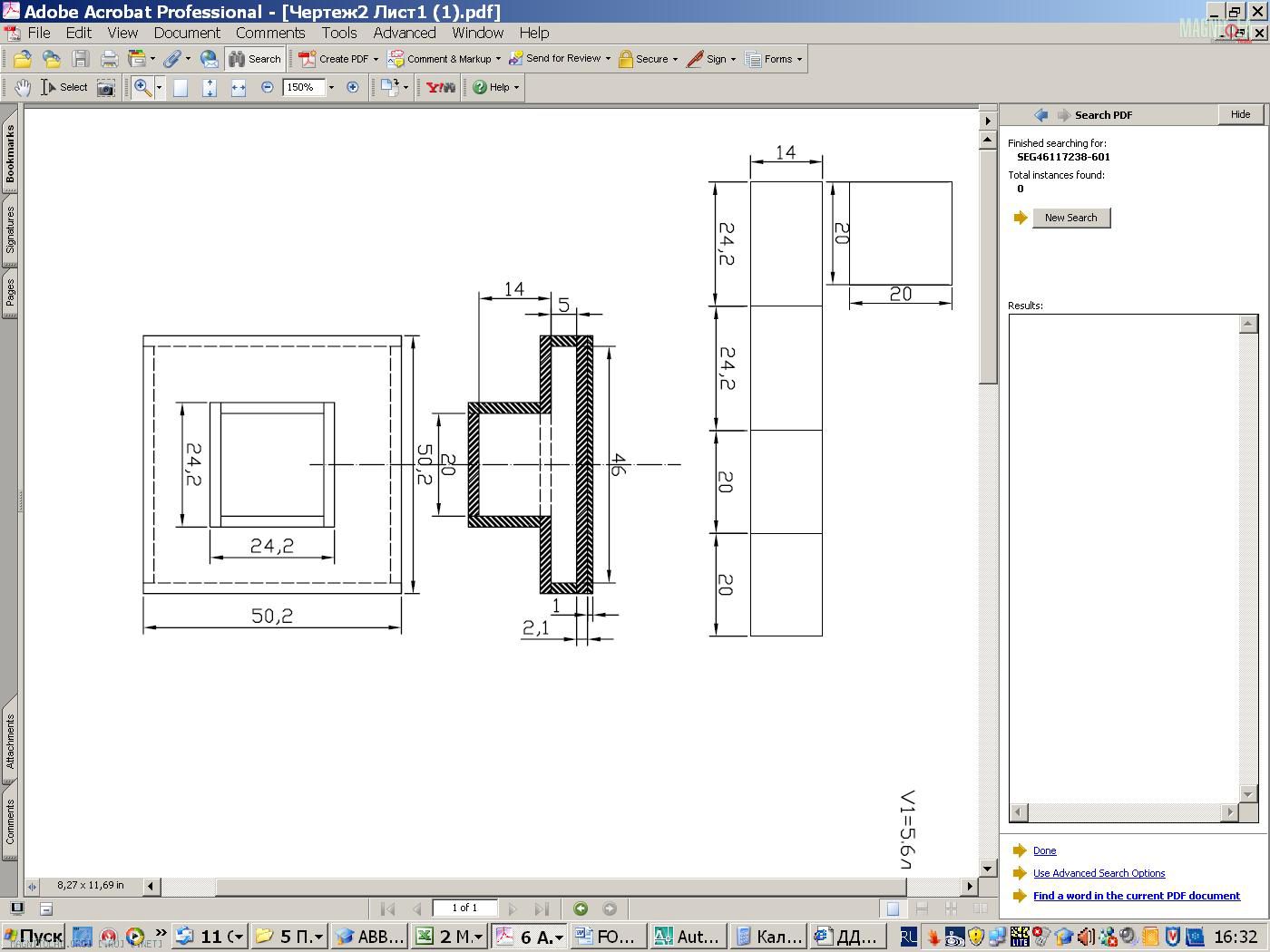Screen dimensions: 1270x952
Task: Click the Open Web Page folder icon
Action: (x=52, y=59)
